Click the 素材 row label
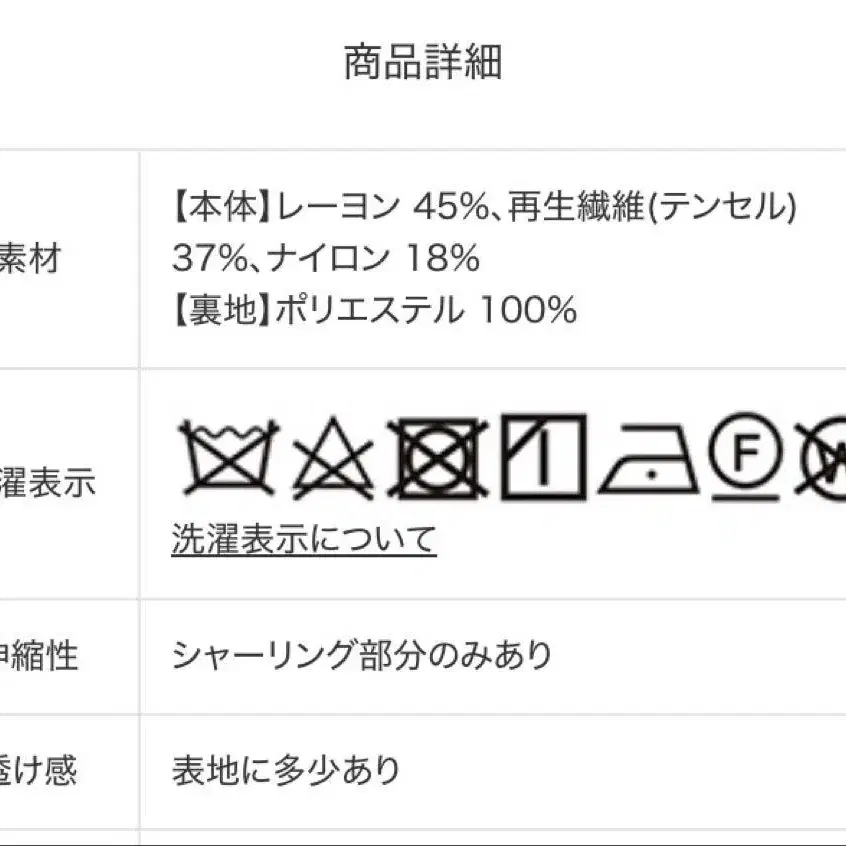The width and height of the screenshot is (846, 846). (30, 258)
